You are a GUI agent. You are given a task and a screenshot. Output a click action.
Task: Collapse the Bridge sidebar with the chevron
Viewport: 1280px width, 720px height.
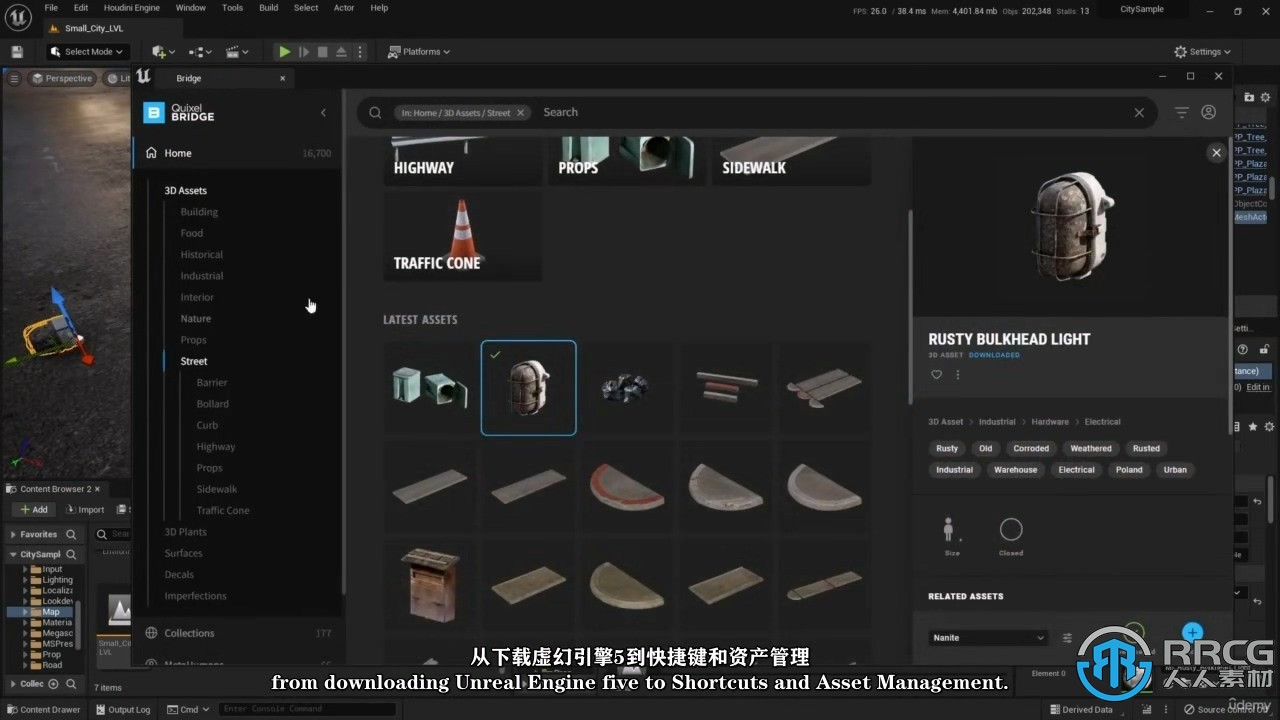[323, 113]
